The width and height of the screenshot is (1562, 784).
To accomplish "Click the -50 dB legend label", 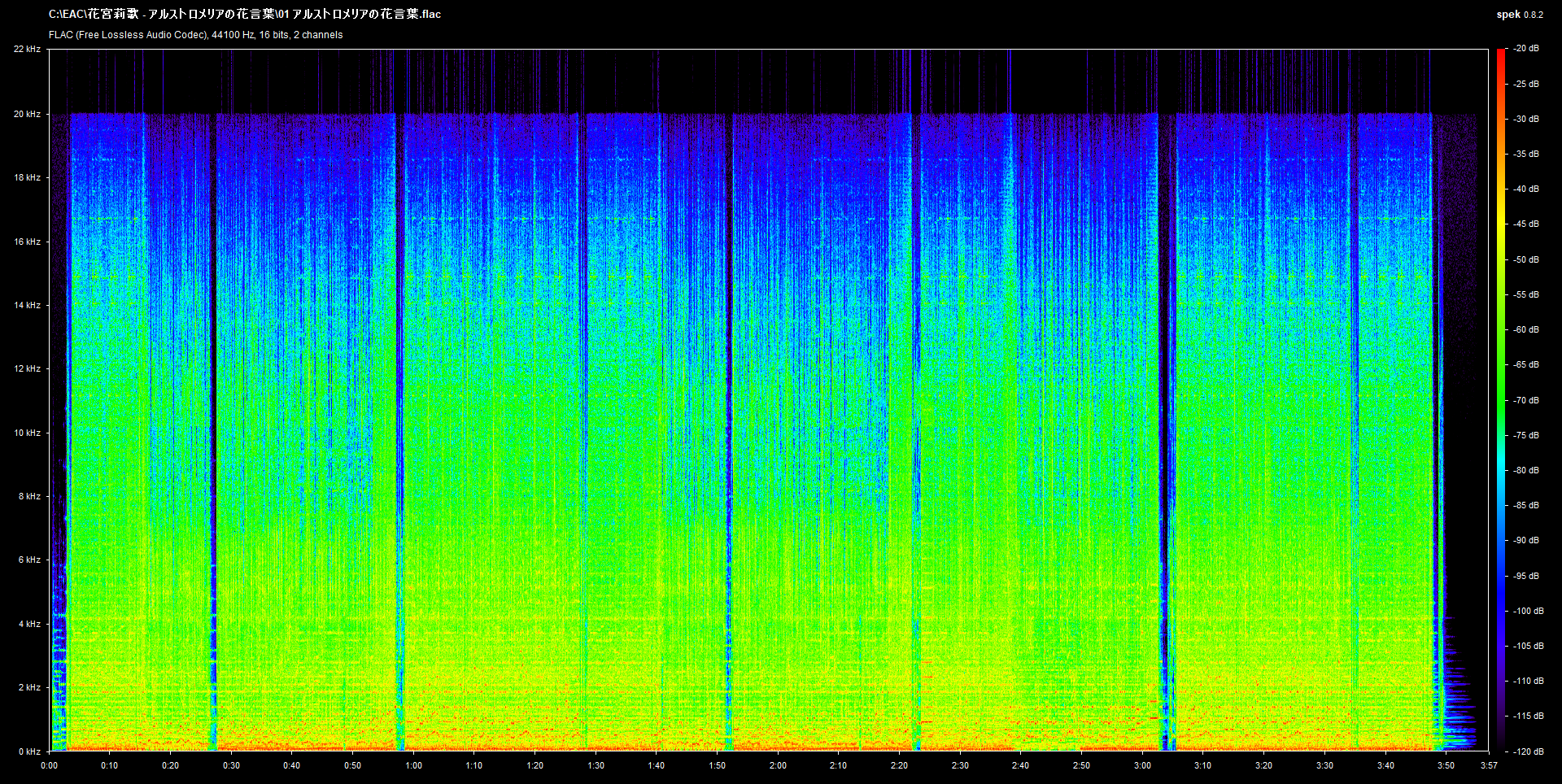I will click(1525, 259).
